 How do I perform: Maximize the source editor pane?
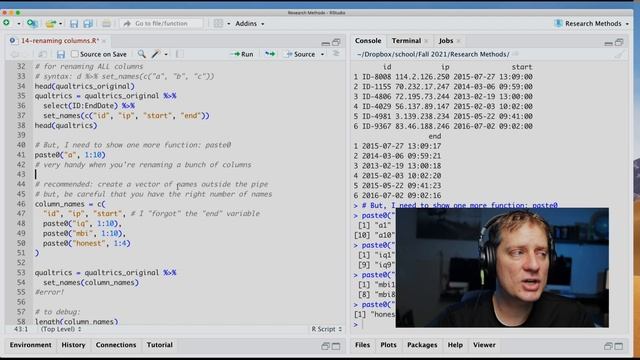point(336,42)
